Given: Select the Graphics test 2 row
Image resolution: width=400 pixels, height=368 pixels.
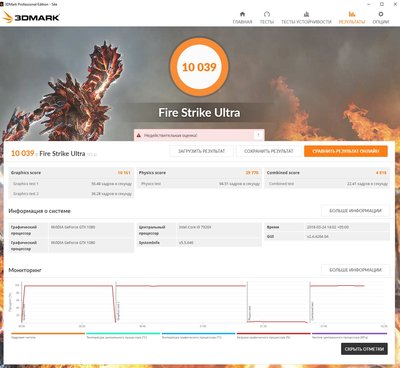Looking at the screenshot, I should click(71, 194).
